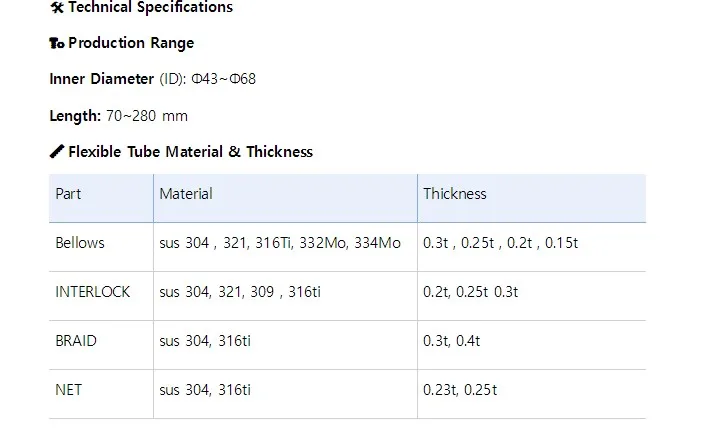Click the Bellows material list cell

point(279,243)
